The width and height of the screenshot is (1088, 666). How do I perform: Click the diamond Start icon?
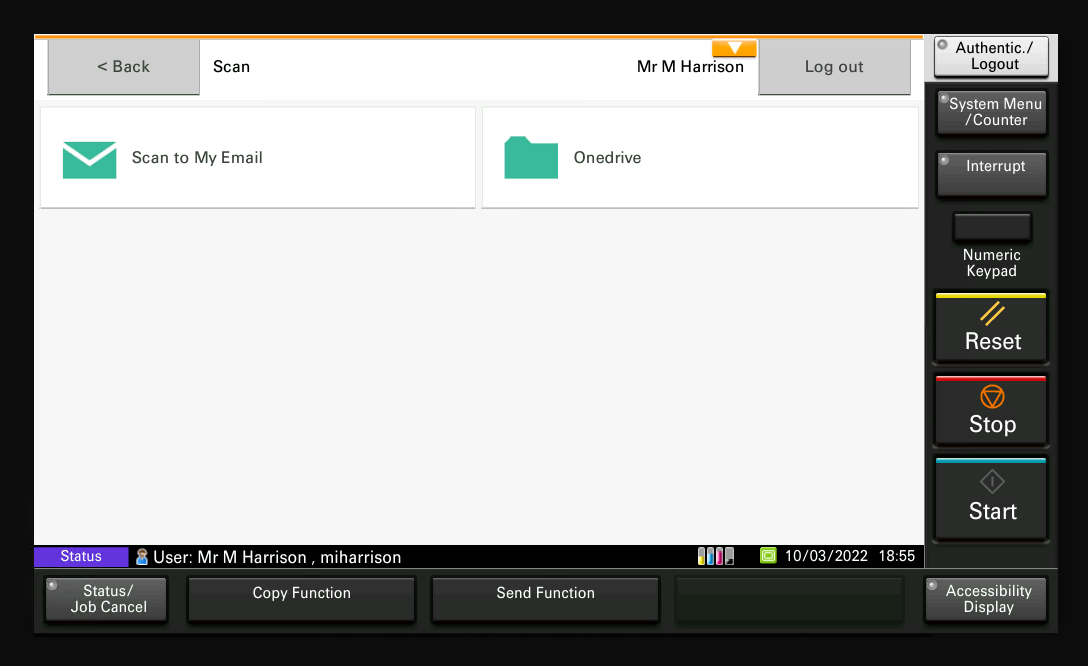[992, 481]
